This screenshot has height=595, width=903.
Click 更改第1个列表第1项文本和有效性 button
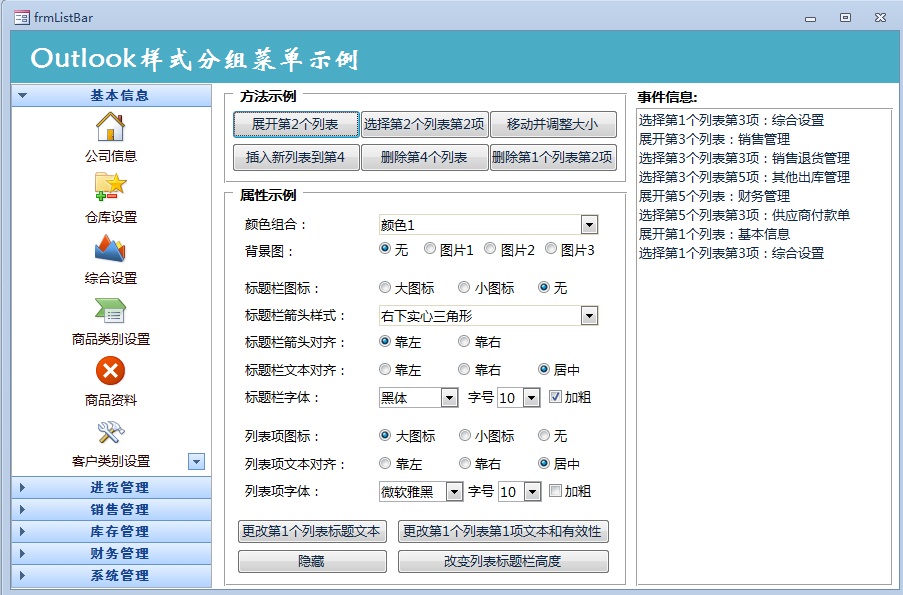(x=503, y=531)
